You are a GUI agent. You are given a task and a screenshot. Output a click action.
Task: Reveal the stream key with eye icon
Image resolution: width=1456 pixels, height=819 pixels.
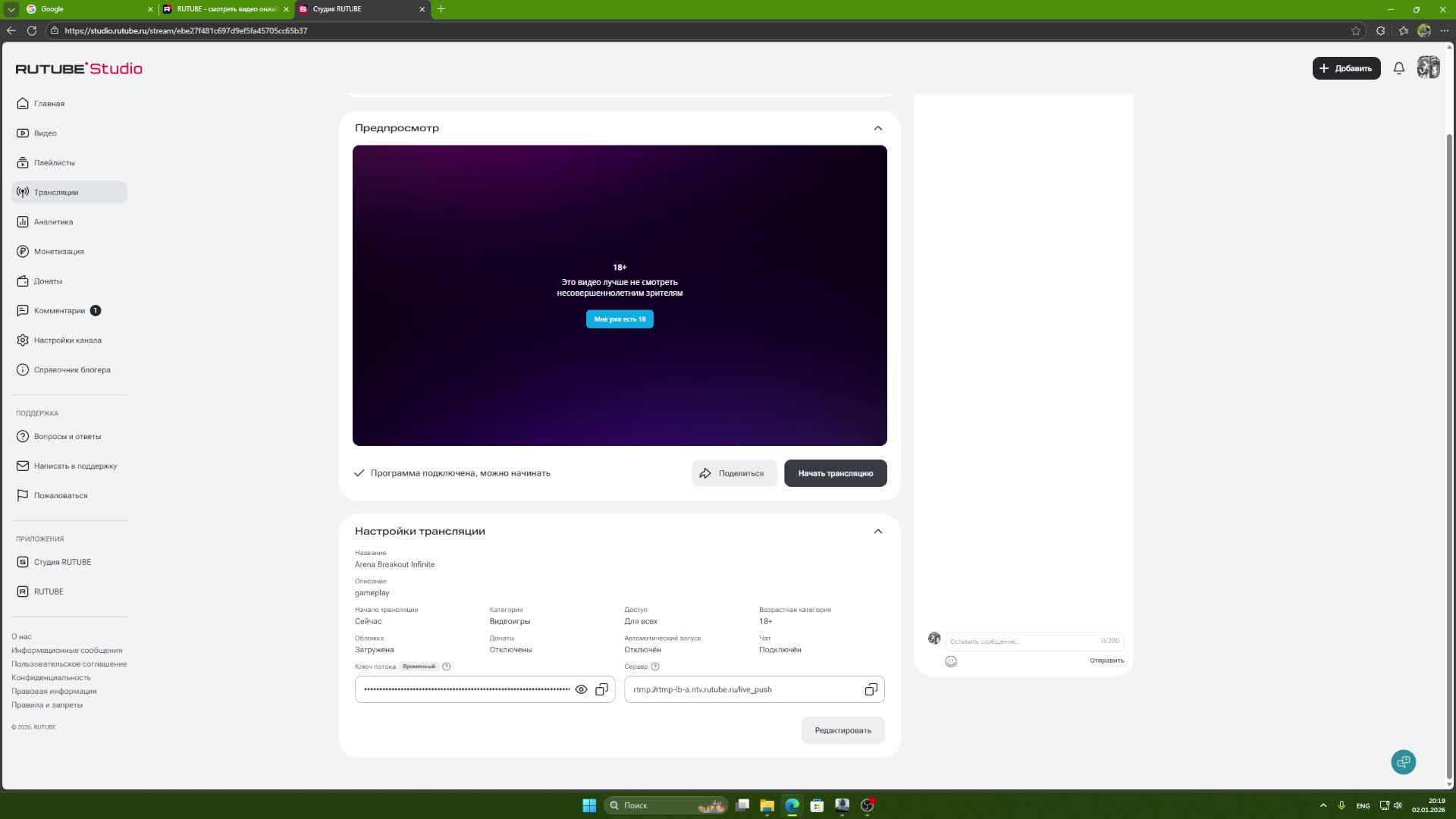coord(581,689)
